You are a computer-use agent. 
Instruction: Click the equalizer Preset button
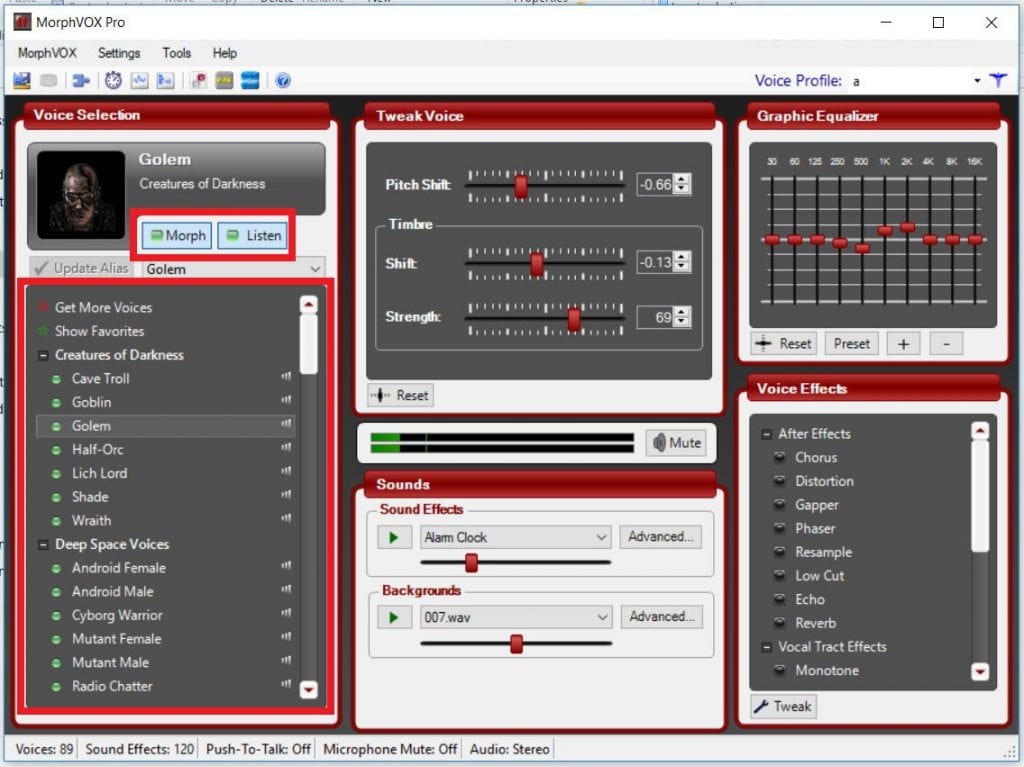pyautogui.click(x=852, y=344)
